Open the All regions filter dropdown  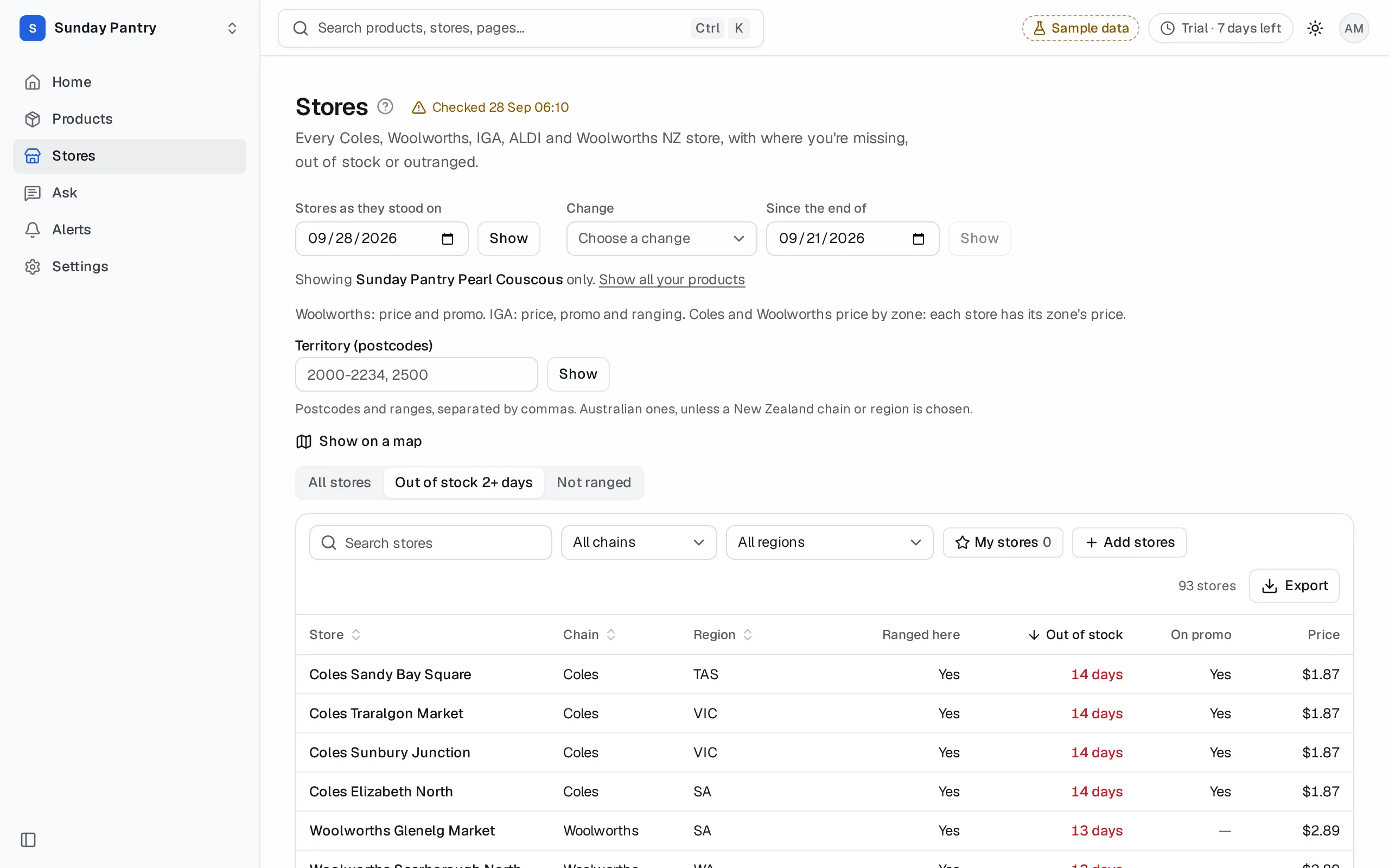(x=830, y=542)
